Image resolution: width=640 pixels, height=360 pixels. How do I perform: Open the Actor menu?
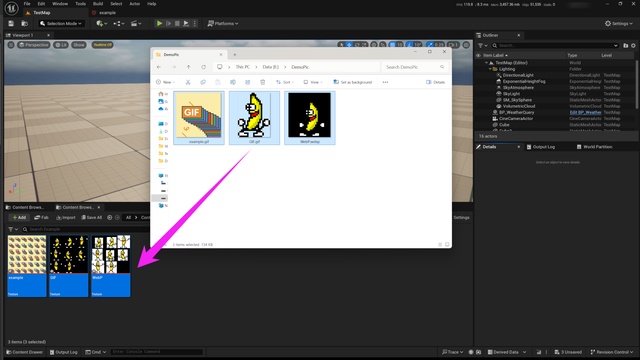click(135, 4)
